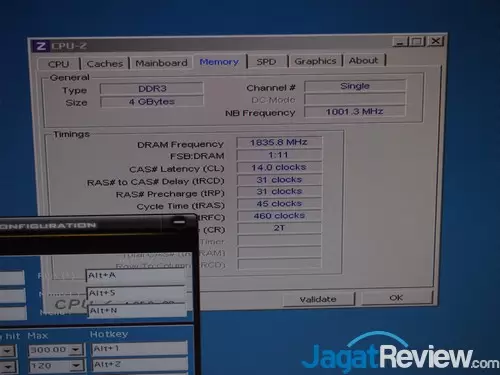Viewport: 500px width, 375px height.
Task: Click the Alt+N hotkey field
Action: 137,311
